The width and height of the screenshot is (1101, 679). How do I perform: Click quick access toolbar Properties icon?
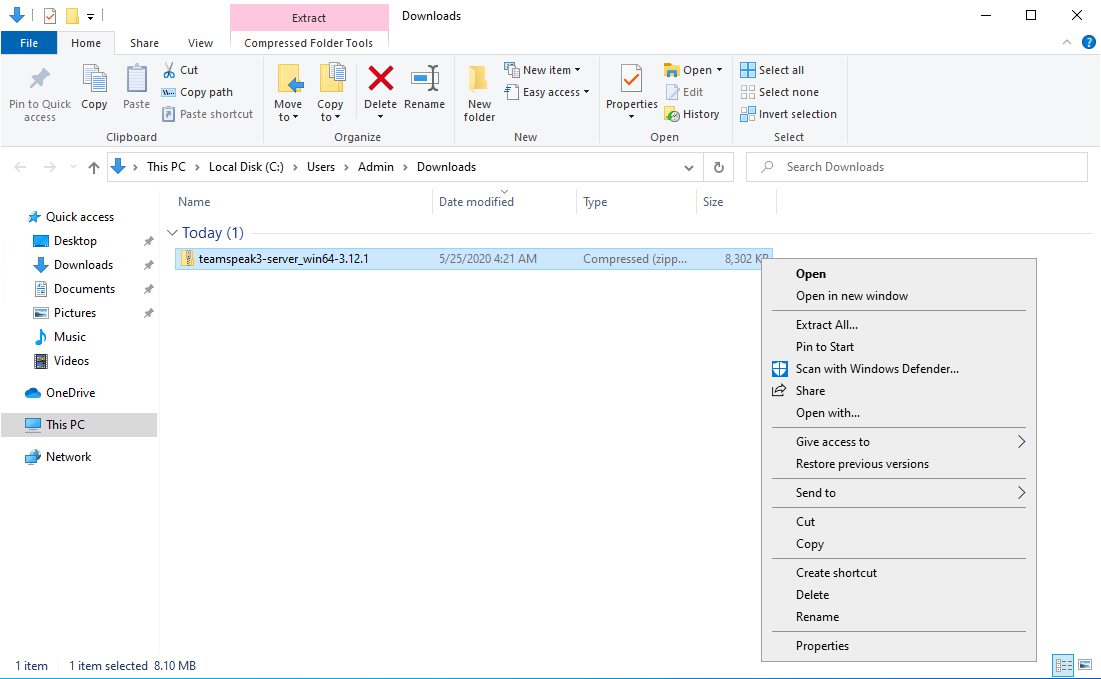(49, 15)
